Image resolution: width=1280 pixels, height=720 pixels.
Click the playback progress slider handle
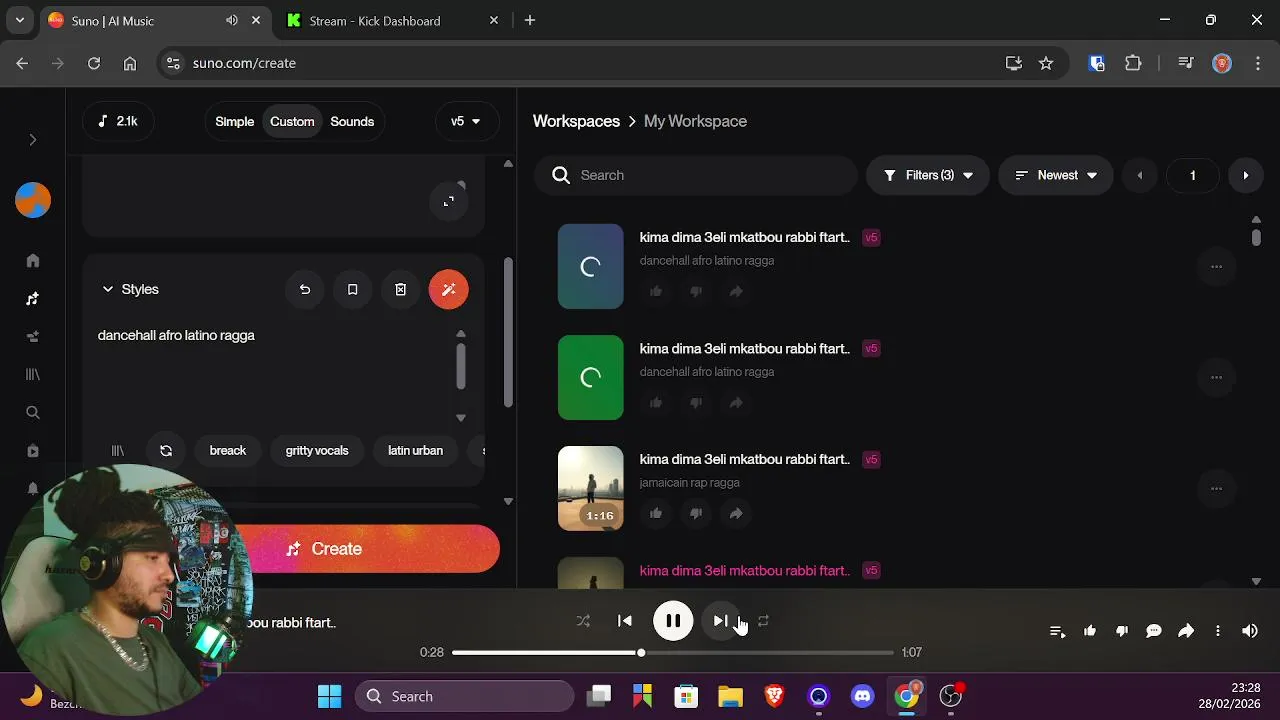641,652
